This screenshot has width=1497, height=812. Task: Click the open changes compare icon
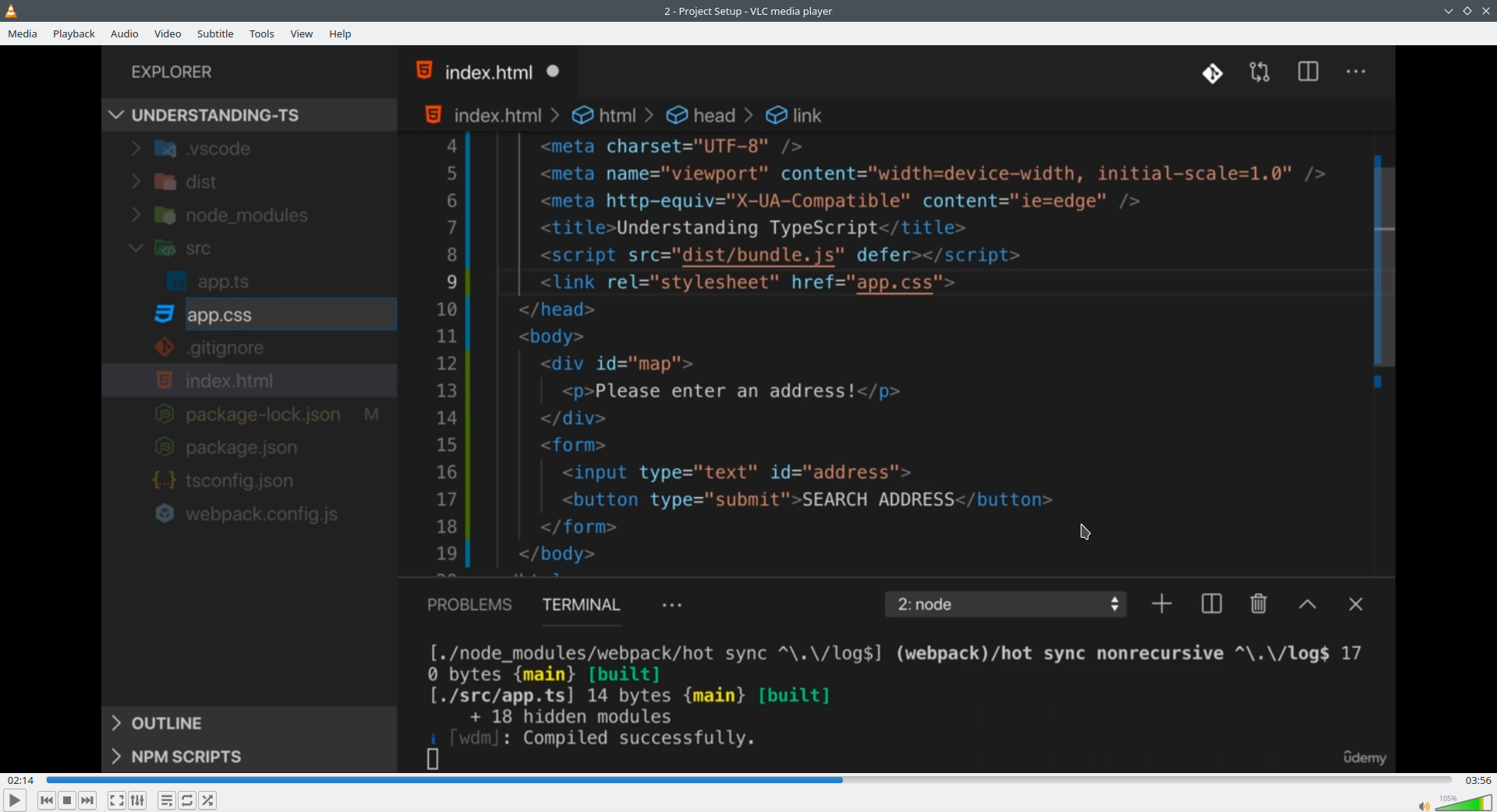[1260, 72]
